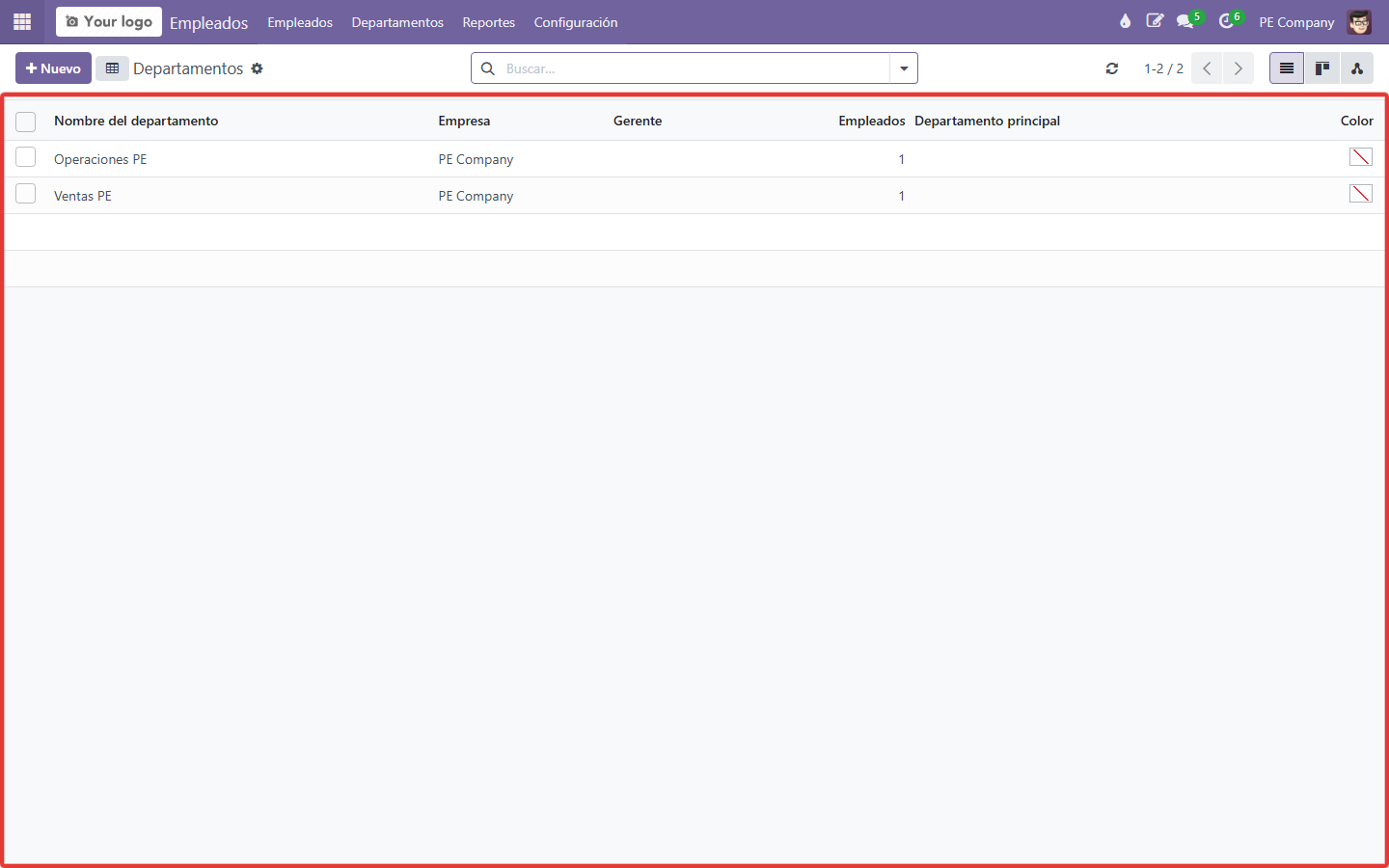Image resolution: width=1389 pixels, height=868 pixels.
Task: Switch to list view
Action: (x=1287, y=68)
